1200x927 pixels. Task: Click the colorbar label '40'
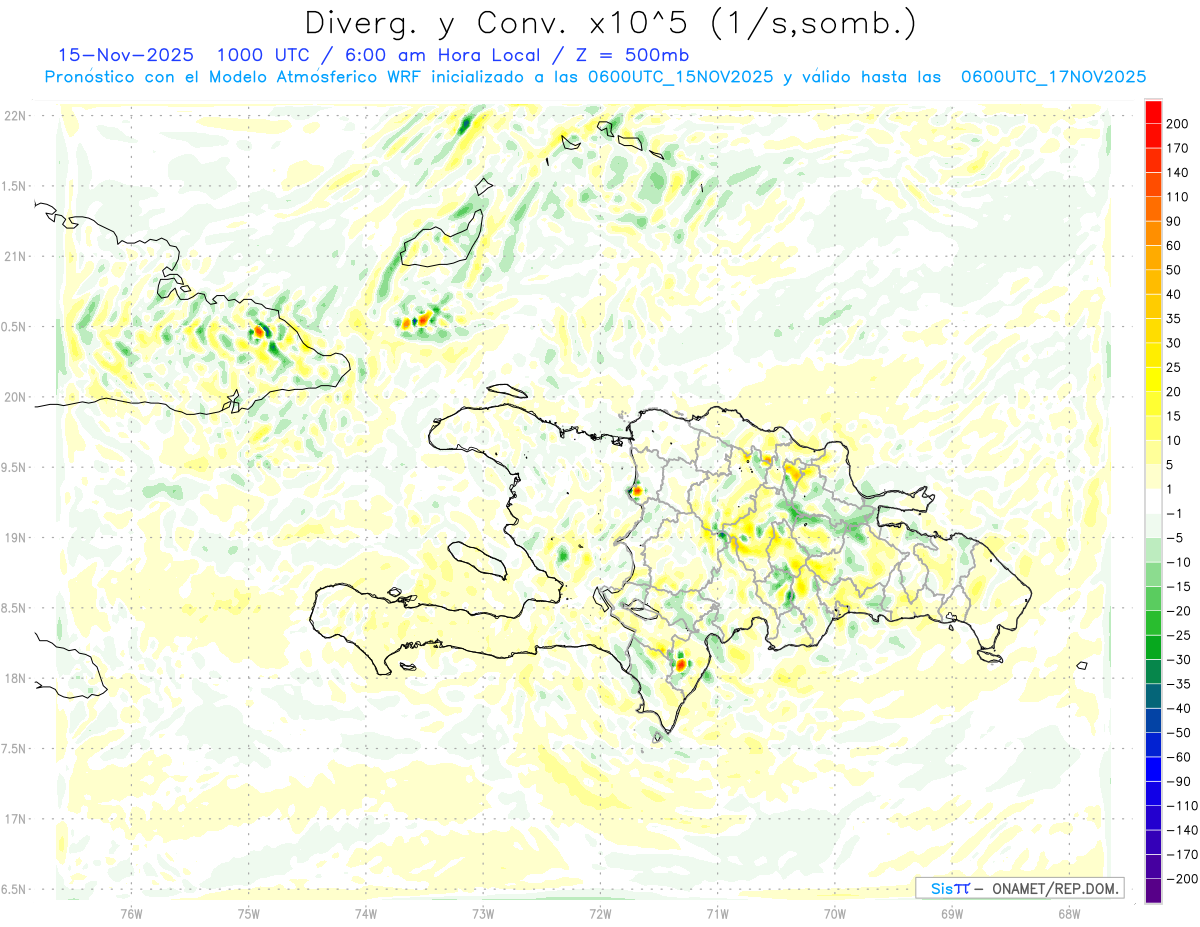click(x=1174, y=294)
